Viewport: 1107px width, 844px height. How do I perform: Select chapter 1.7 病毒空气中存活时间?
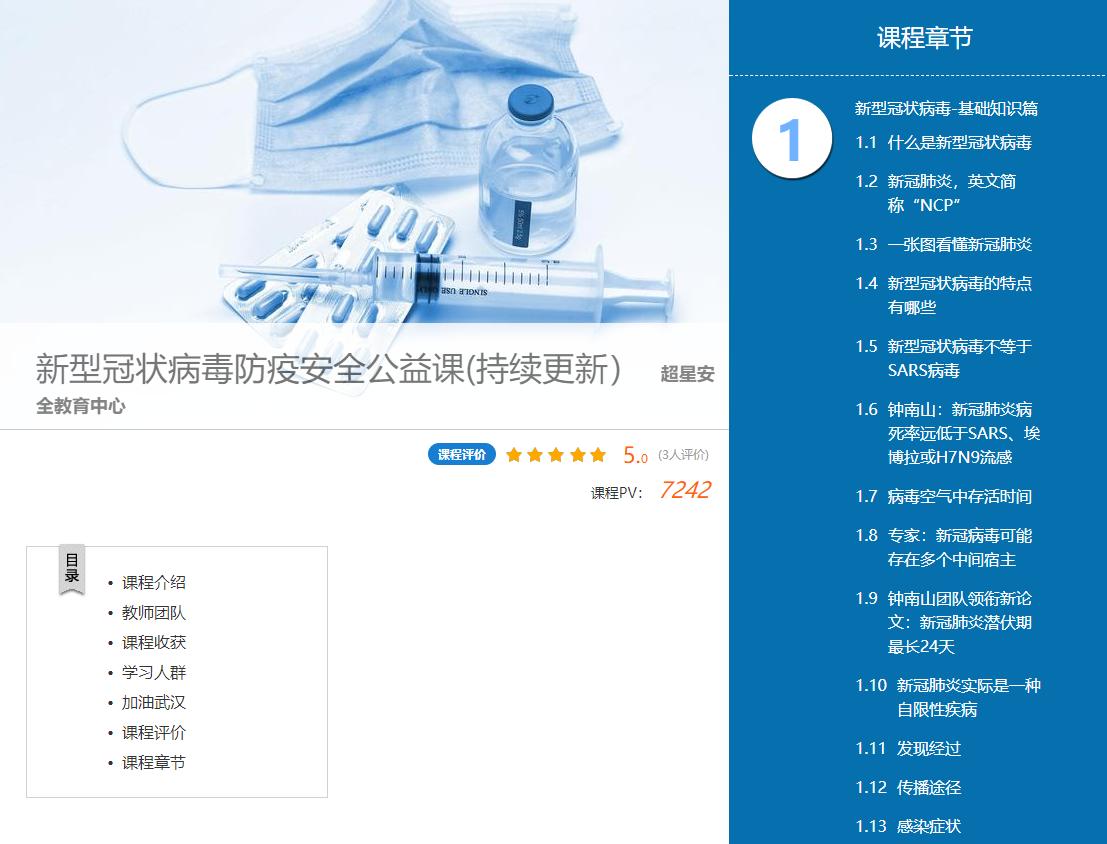[943, 497]
